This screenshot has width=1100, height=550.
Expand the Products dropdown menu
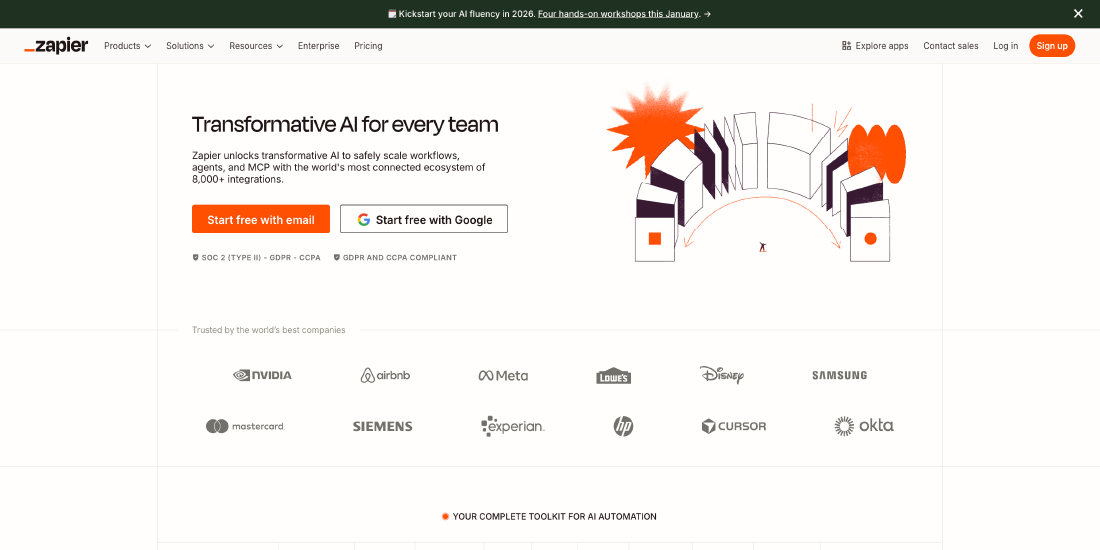(127, 46)
